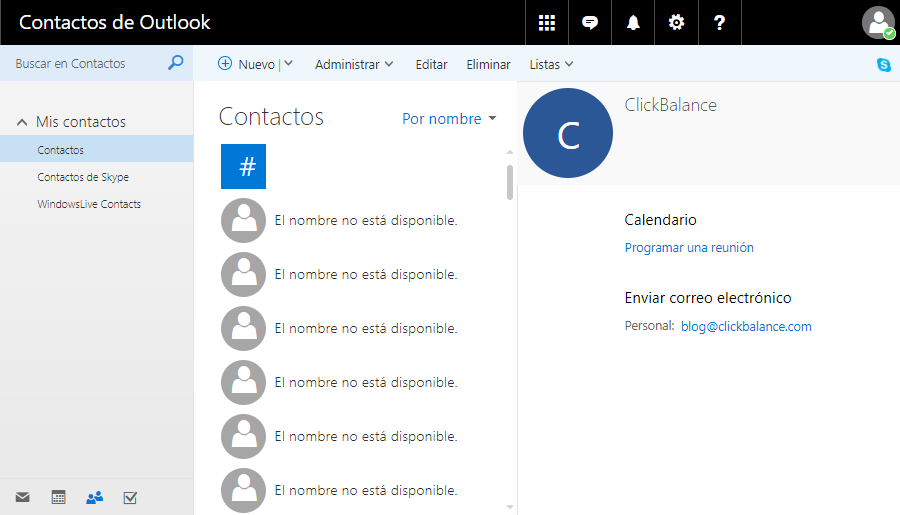Open the notifications bell
The width and height of the screenshot is (900, 515).
[x=633, y=22]
